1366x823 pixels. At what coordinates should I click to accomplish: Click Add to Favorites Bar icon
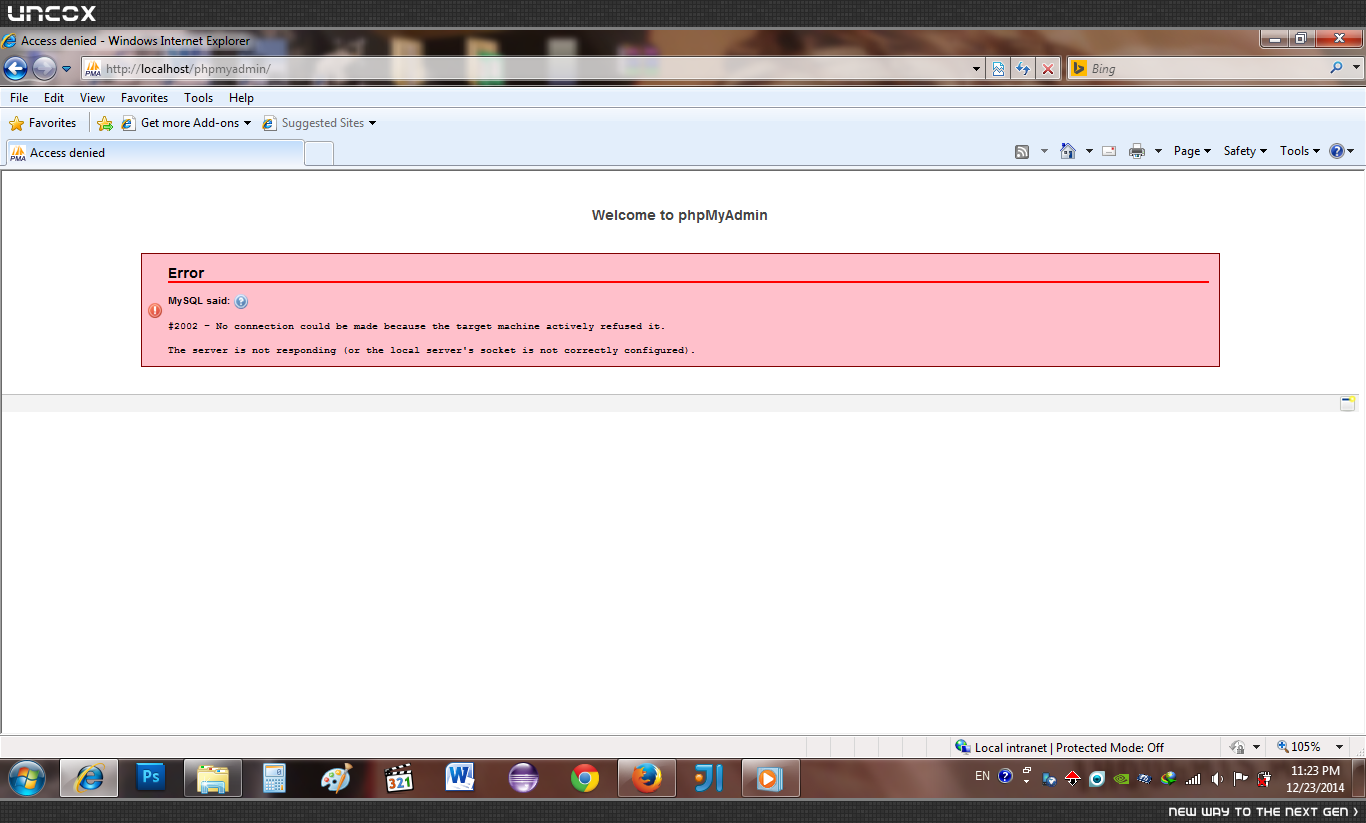coord(105,123)
